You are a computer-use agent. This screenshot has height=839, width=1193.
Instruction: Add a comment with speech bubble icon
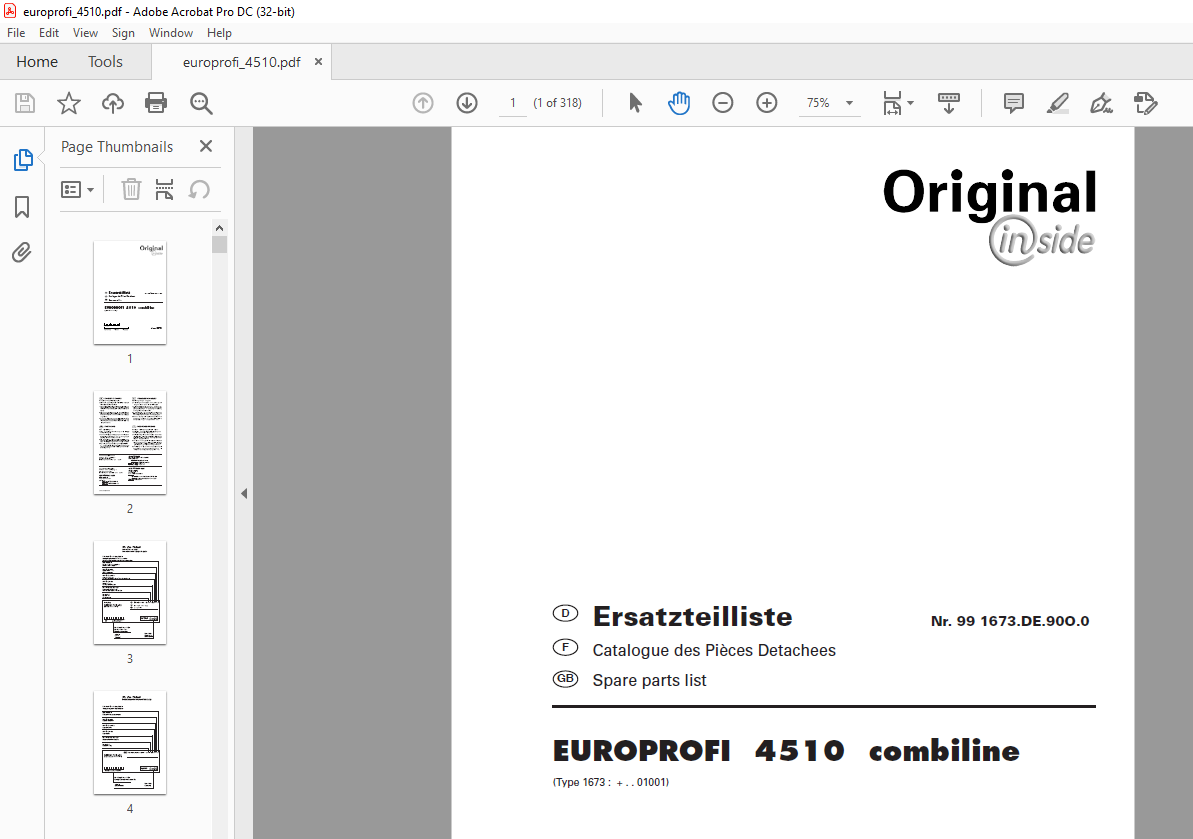1013,103
